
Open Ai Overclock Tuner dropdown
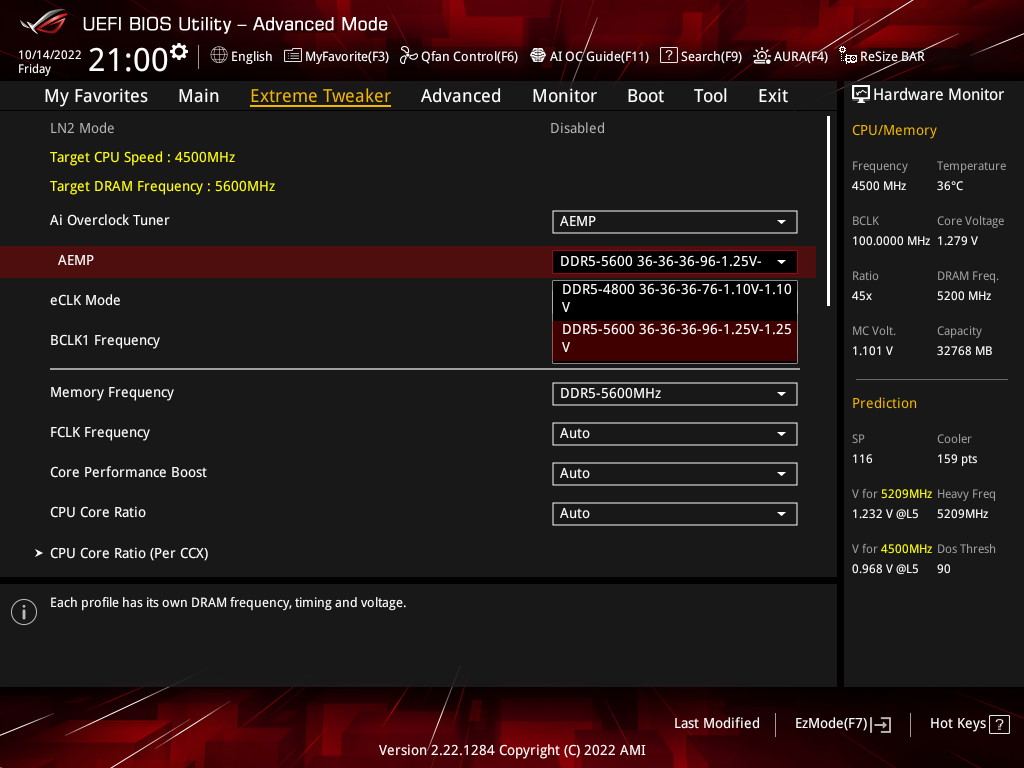pyautogui.click(x=675, y=221)
